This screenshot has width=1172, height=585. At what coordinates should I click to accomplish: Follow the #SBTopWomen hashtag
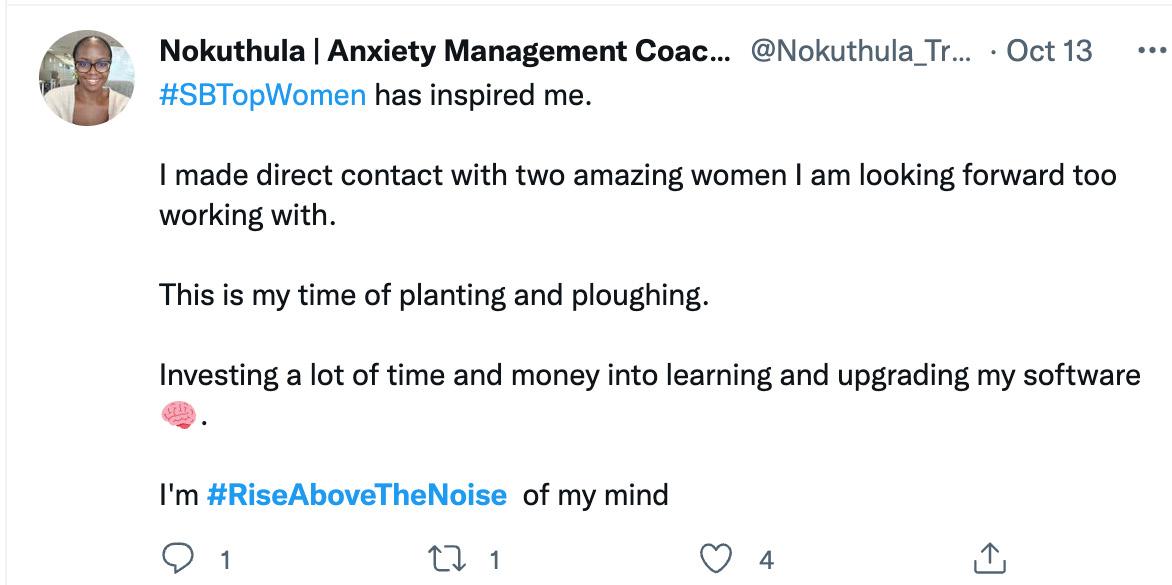[x=262, y=98]
